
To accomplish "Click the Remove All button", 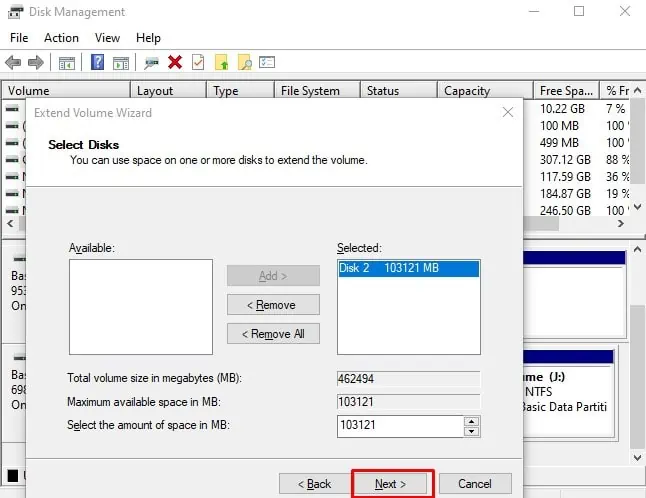I will [x=273, y=334].
